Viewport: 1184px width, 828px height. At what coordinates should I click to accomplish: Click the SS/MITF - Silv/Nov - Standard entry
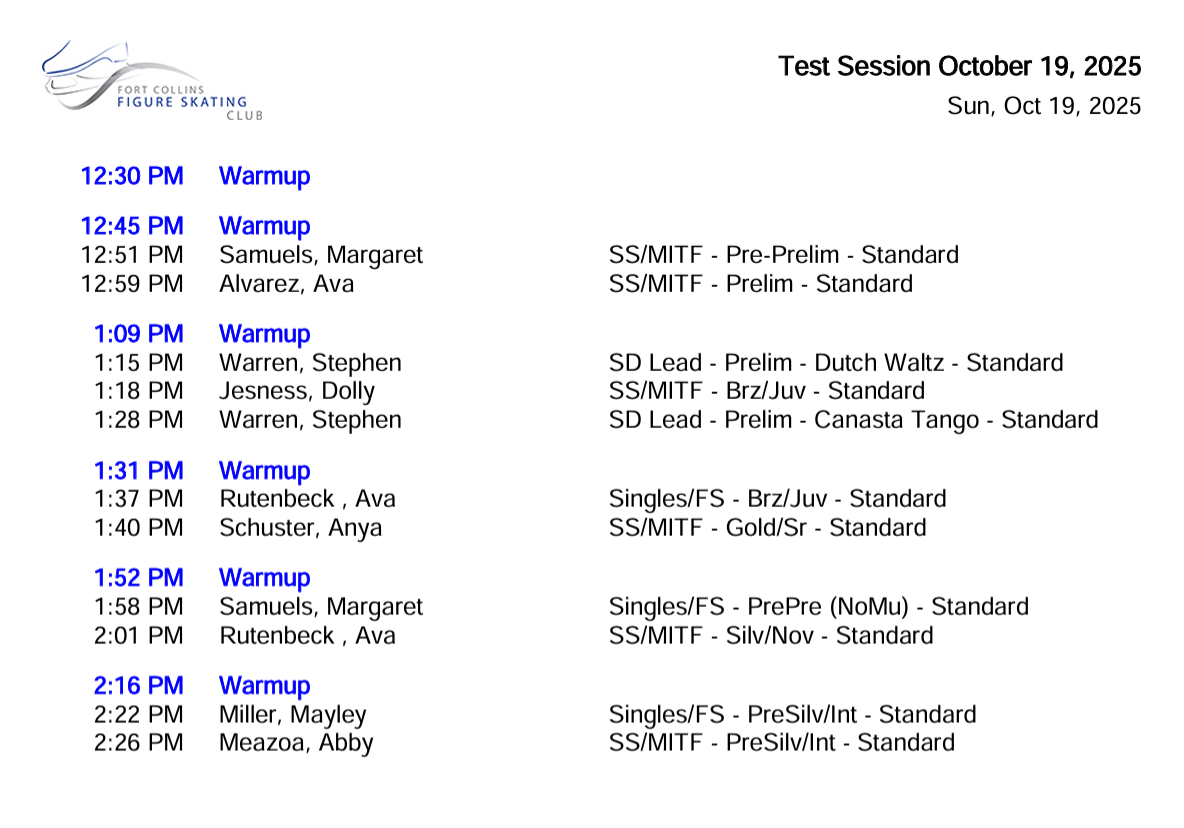[x=770, y=636]
